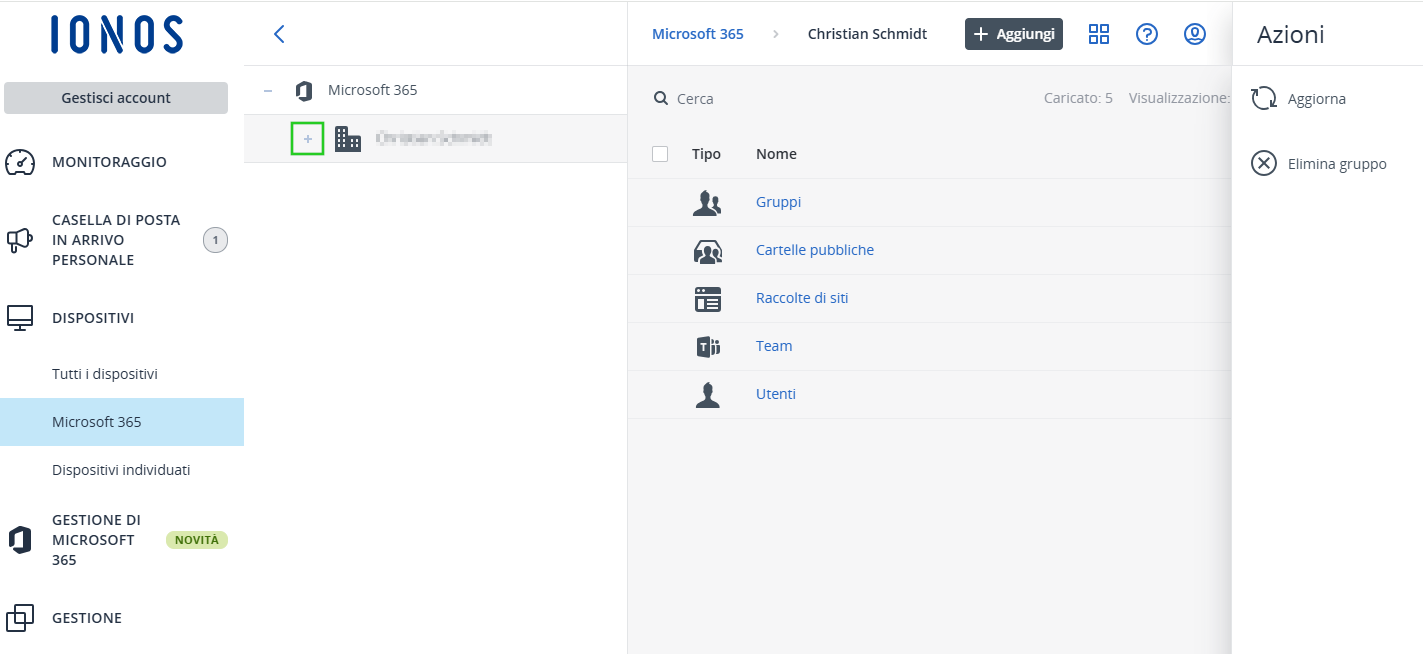
Task: Click the Gestisci account button
Action: point(116,98)
